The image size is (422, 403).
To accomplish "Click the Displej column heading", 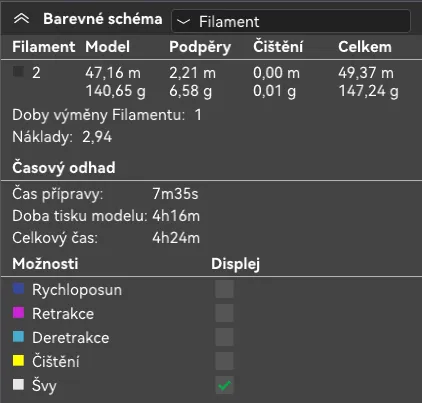I will pyautogui.click(x=236, y=264).
